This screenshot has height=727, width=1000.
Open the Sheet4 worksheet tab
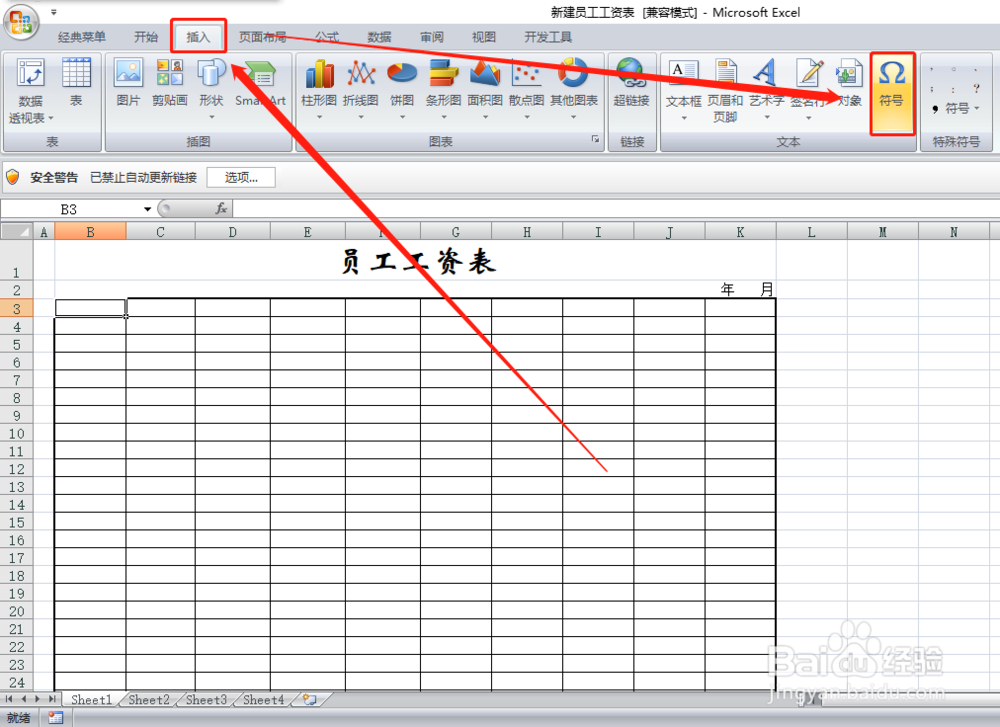pyautogui.click(x=263, y=700)
